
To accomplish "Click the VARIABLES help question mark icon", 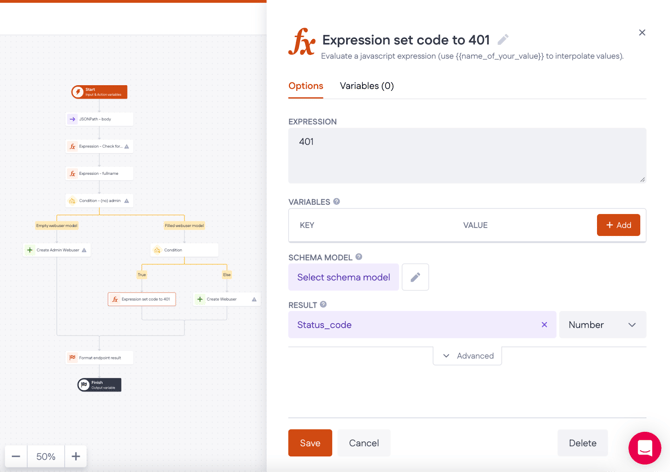I will tap(337, 202).
